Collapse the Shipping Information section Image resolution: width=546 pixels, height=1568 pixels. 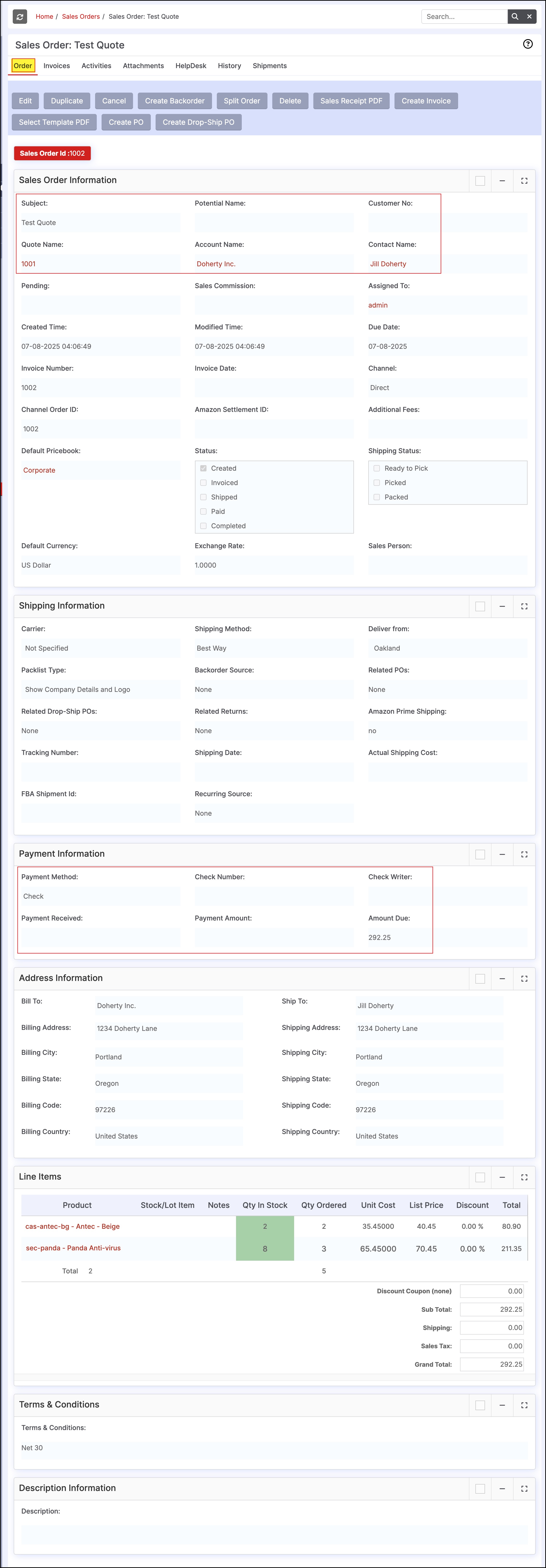[x=502, y=606]
